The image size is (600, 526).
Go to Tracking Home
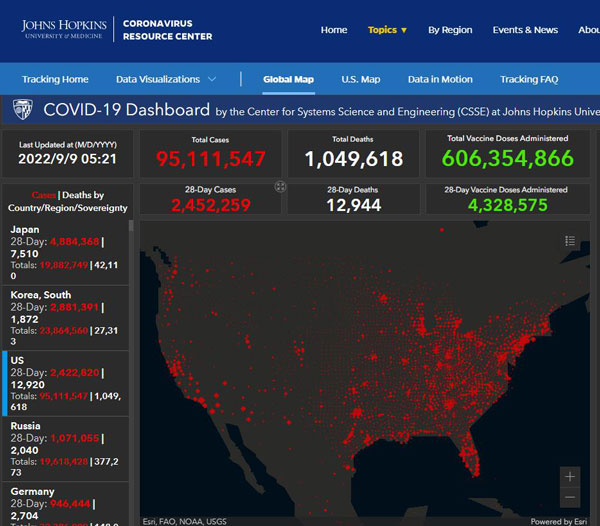click(x=55, y=79)
